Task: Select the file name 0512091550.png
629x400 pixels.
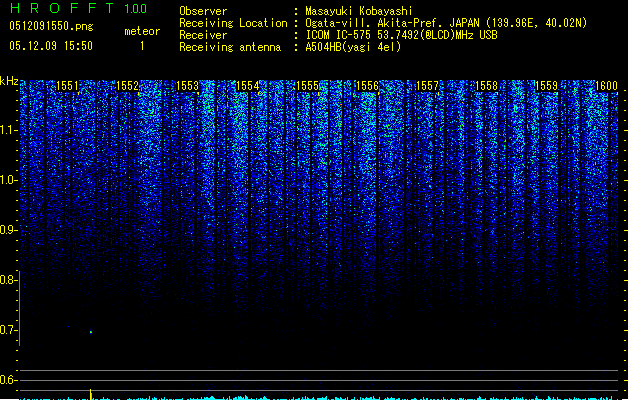Action: [x=51, y=27]
